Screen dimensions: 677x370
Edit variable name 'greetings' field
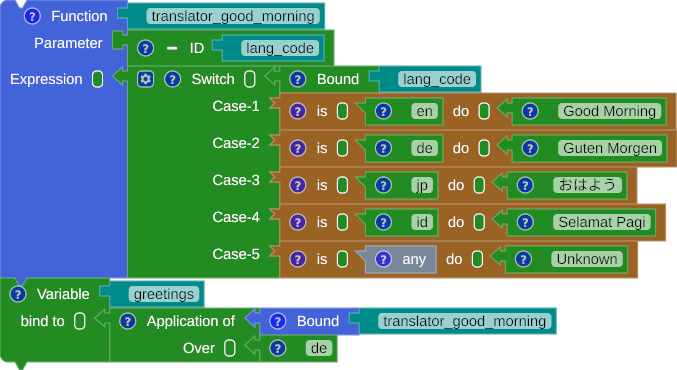pyautogui.click(x=164, y=294)
